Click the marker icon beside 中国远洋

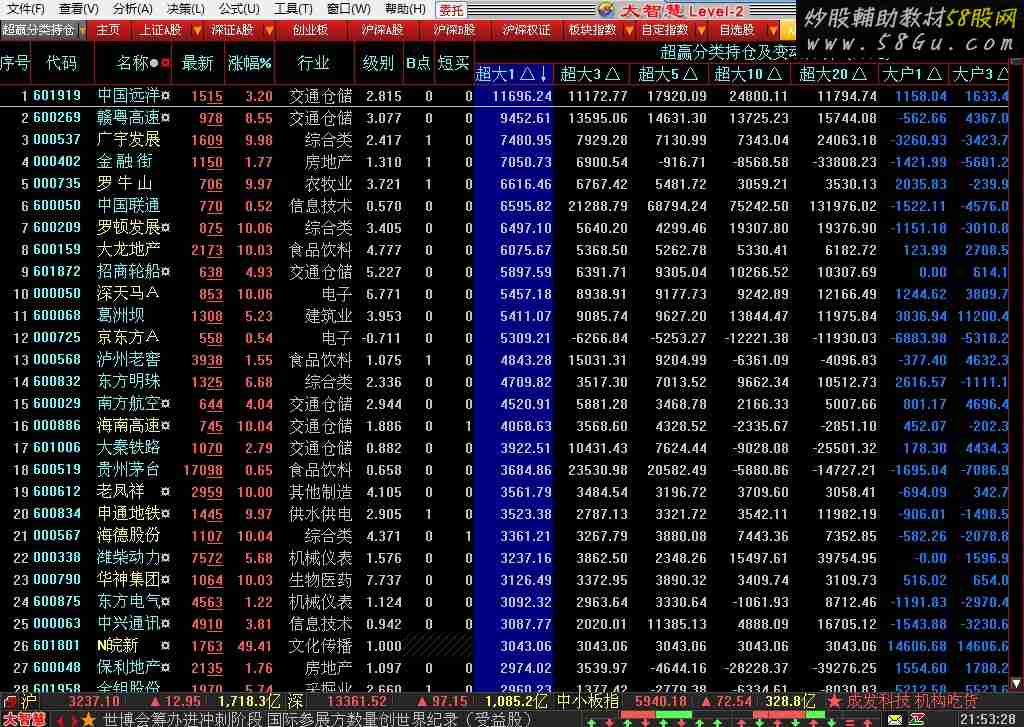click(x=166, y=96)
